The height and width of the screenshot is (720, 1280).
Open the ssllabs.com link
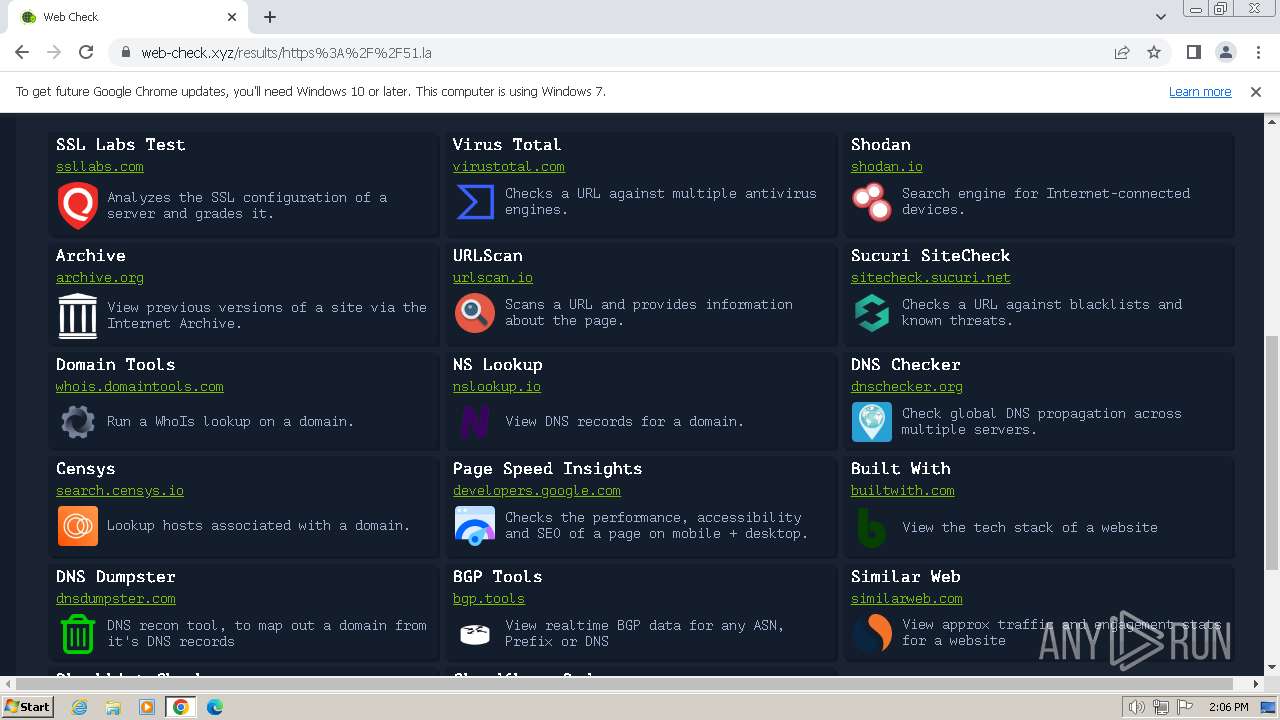click(100, 167)
